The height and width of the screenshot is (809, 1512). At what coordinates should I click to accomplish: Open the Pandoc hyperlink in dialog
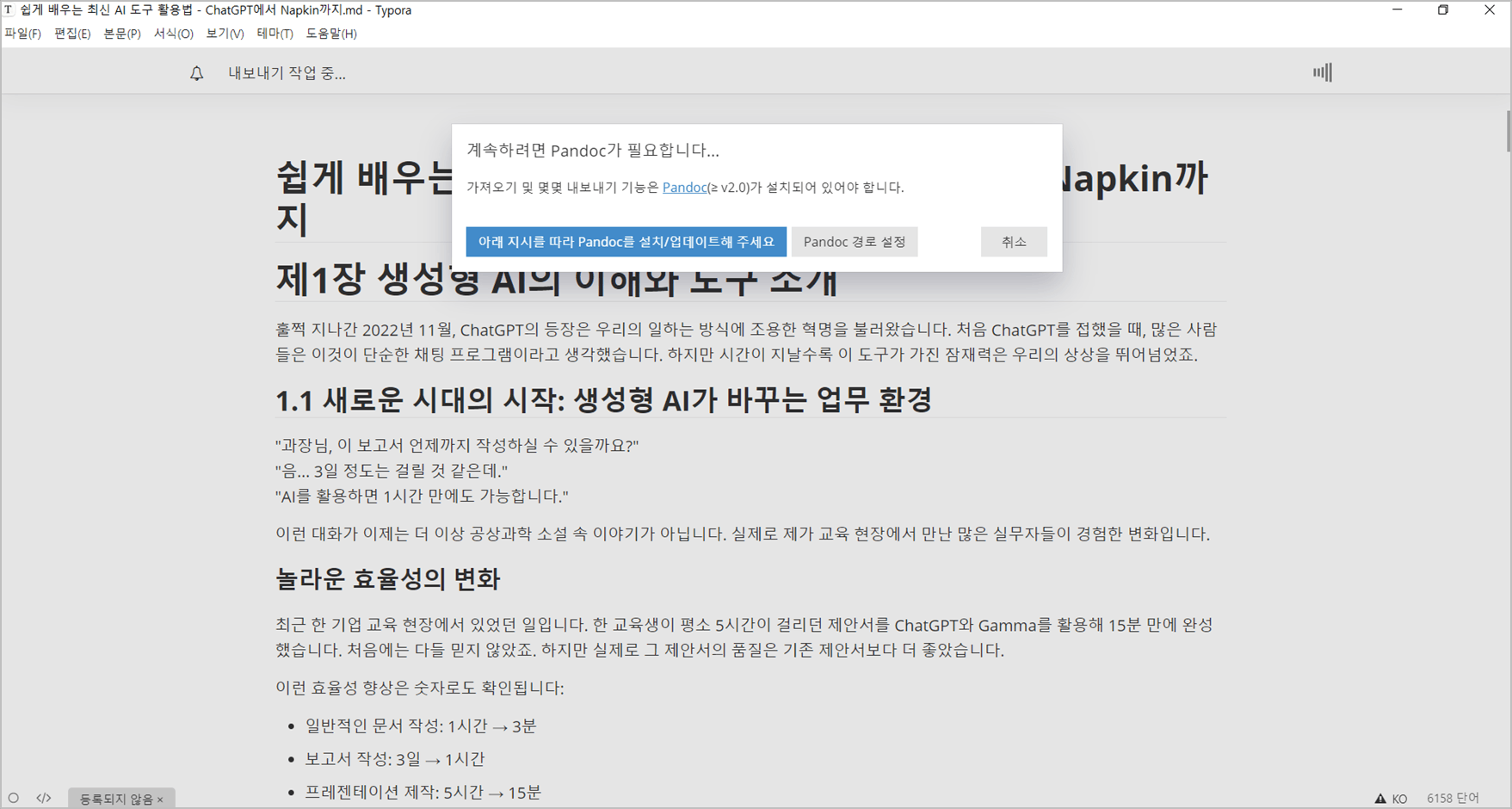coord(684,187)
